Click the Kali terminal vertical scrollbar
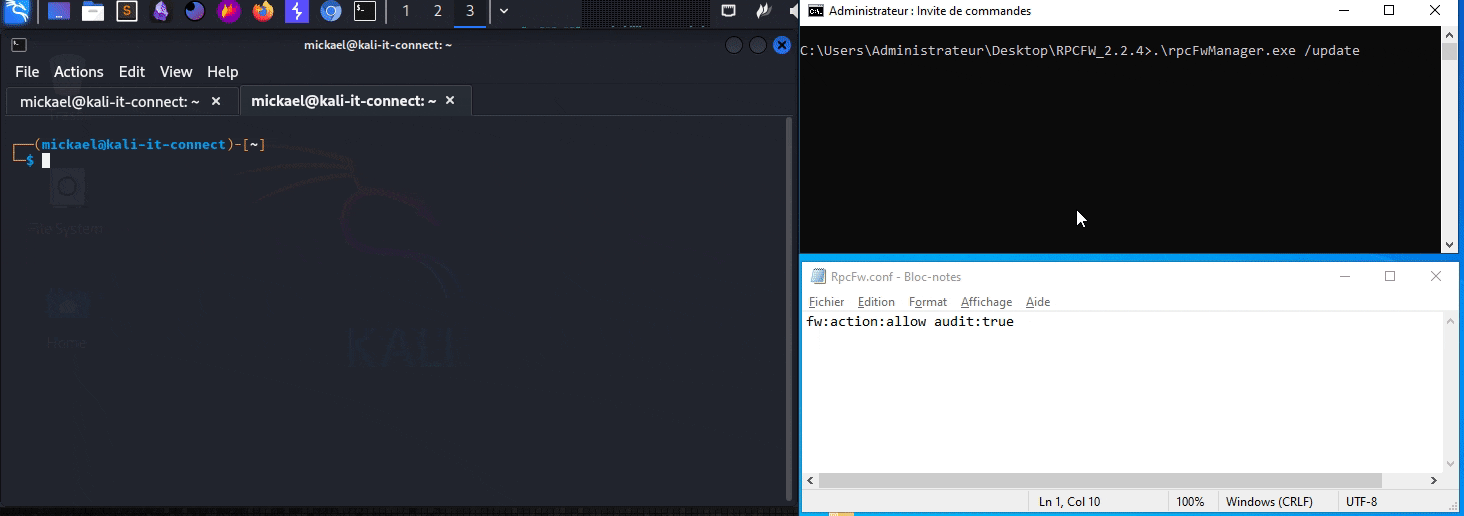This screenshot has height=516, width=1464. coord(789,308)
